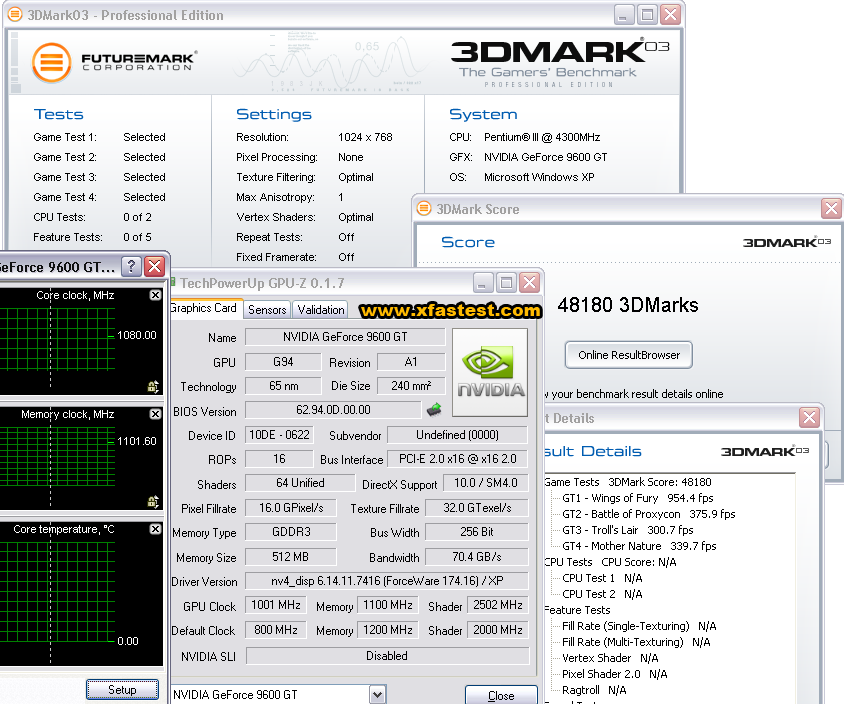Viewport: 844px width, 704px height.
Task: Select Fill Rate (Single-Texturing) in the results
Action: [x=639, y=626]
